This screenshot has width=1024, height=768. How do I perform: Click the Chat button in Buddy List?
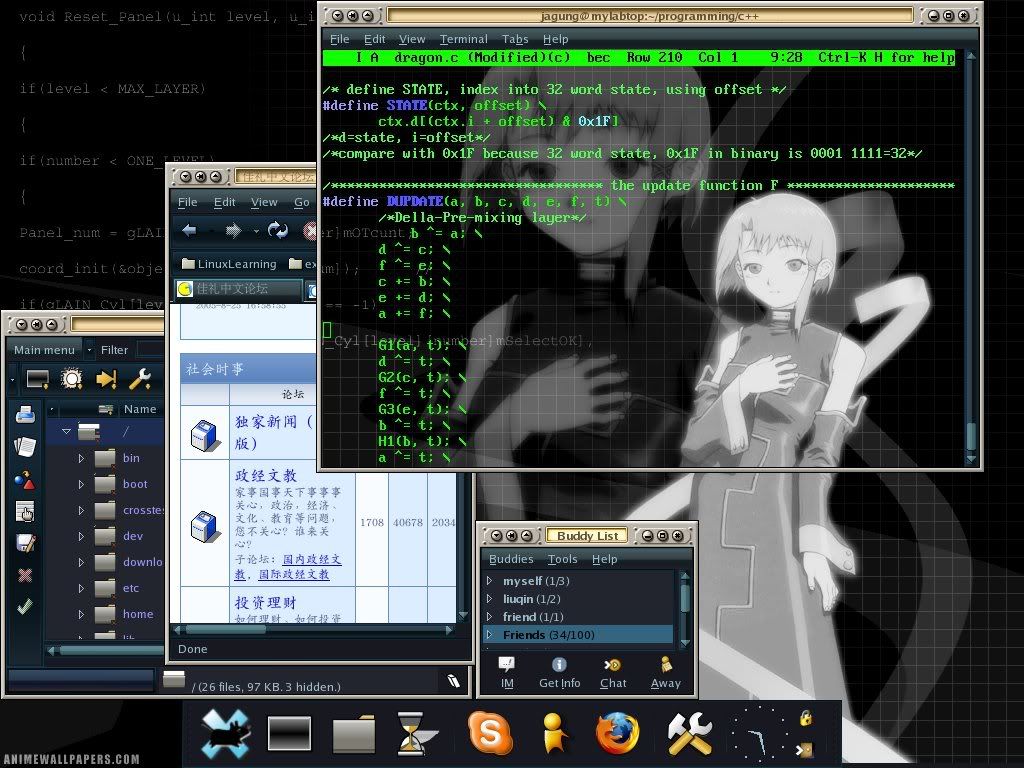613,673
